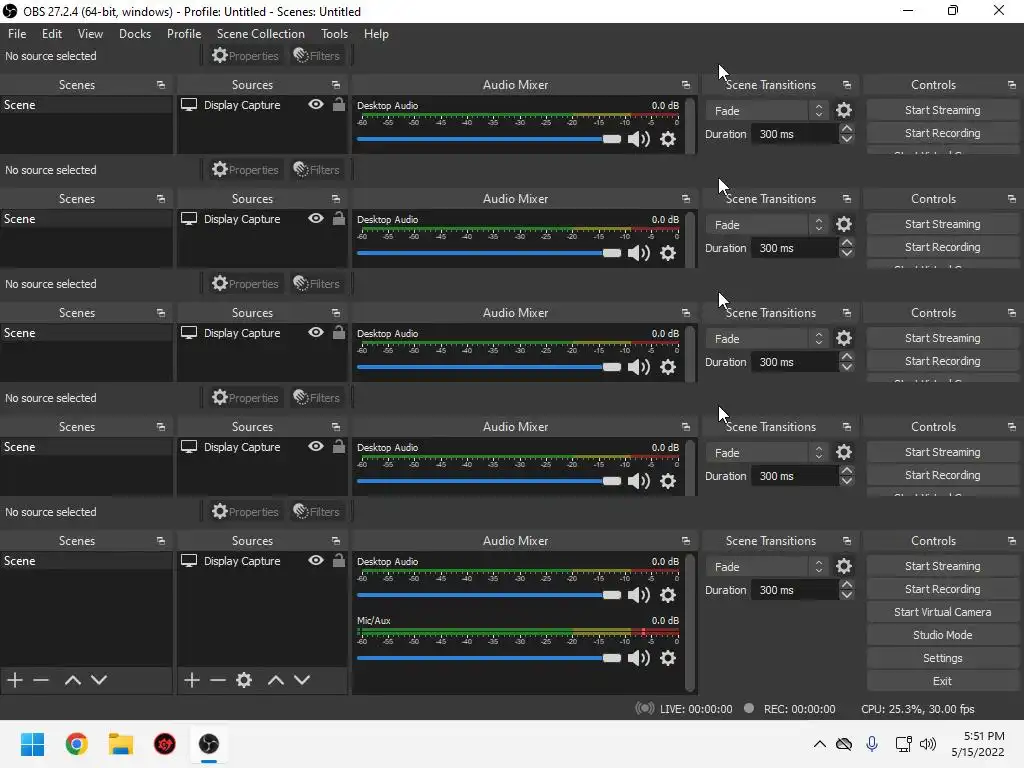Image resolution: width=1024 pixels, height=768 pixels.
Task: Move the source up with the Sources toolbar arrow
Action: 276,680
